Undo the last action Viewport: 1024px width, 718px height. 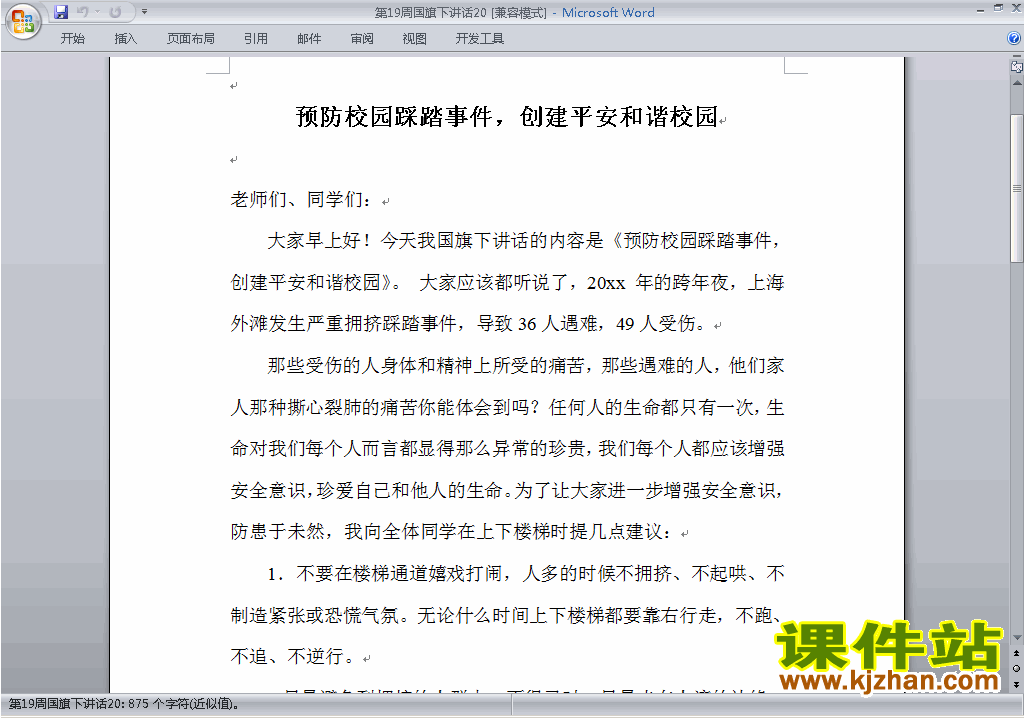pos(82,12)
